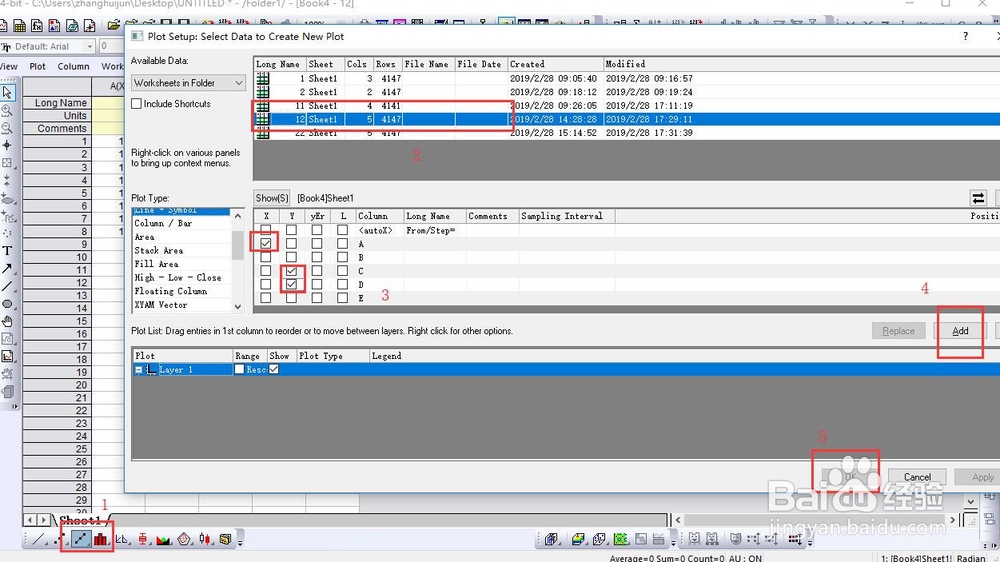The width and height of the screenshot is (1000, 562).
Task: Toggle the Include Shortcuts checkbox
Action: coord(136,103)
